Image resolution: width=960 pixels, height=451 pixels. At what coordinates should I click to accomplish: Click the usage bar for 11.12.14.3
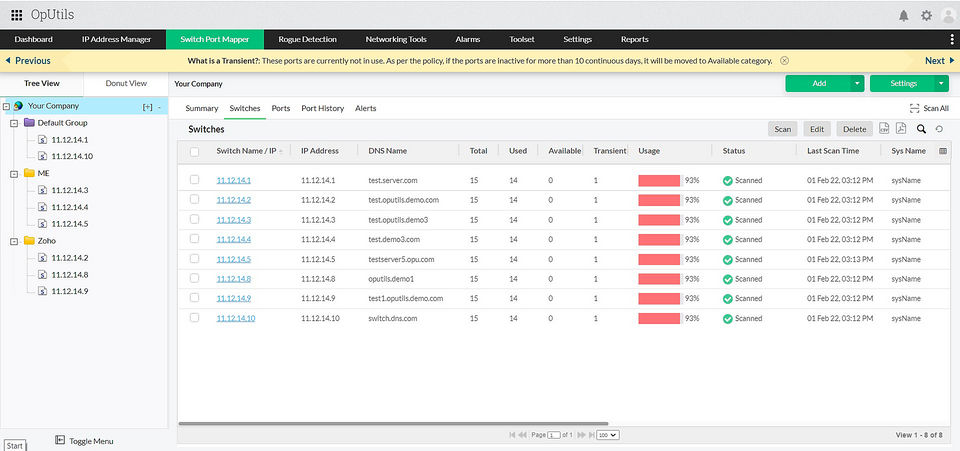659,220
